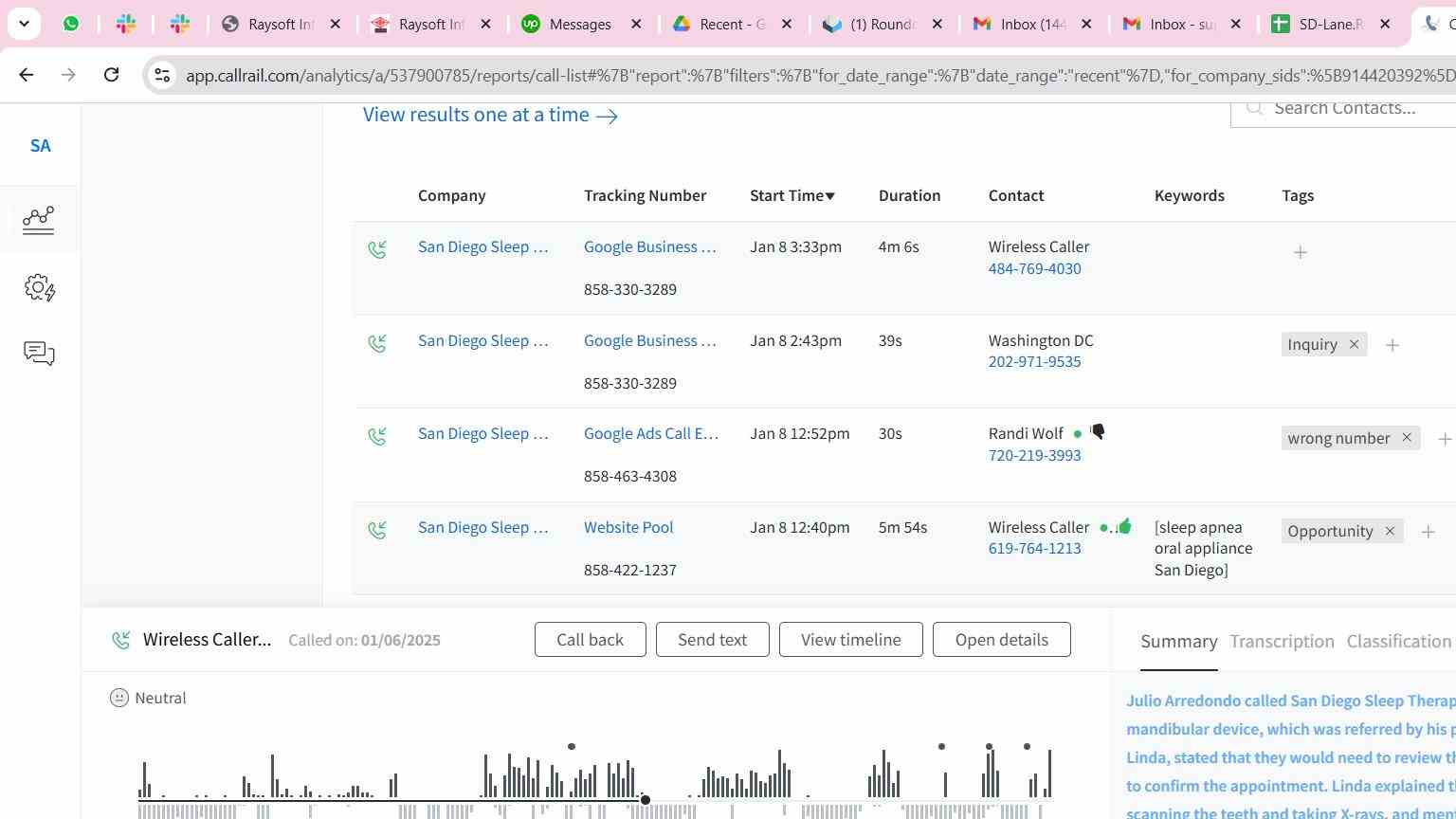Click the audio playhead position marker
1456x819 pixels.
(x=646, y=801)
